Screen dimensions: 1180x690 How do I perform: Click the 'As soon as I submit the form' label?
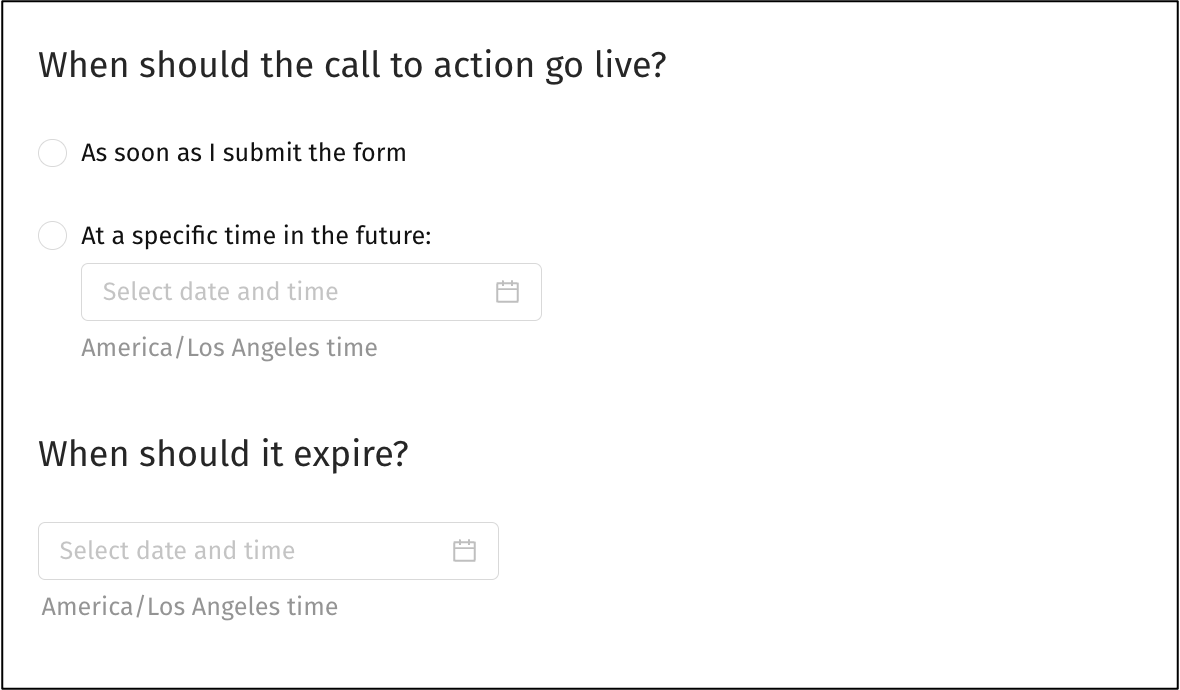point(243,153)
